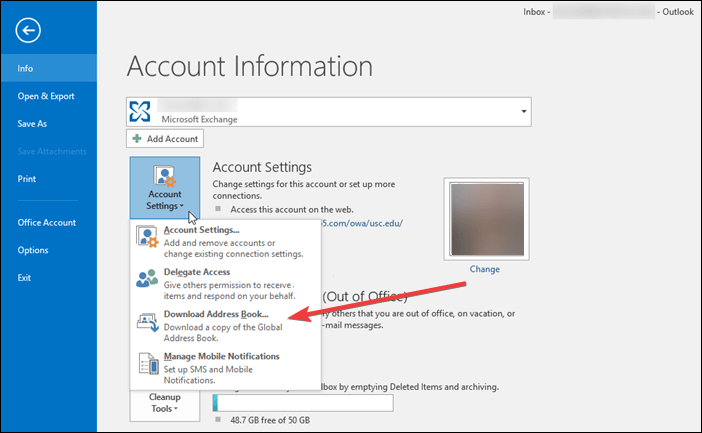Click the Download Address Book icon
Screen dimensions: 702x433
[x=147, y=322]
